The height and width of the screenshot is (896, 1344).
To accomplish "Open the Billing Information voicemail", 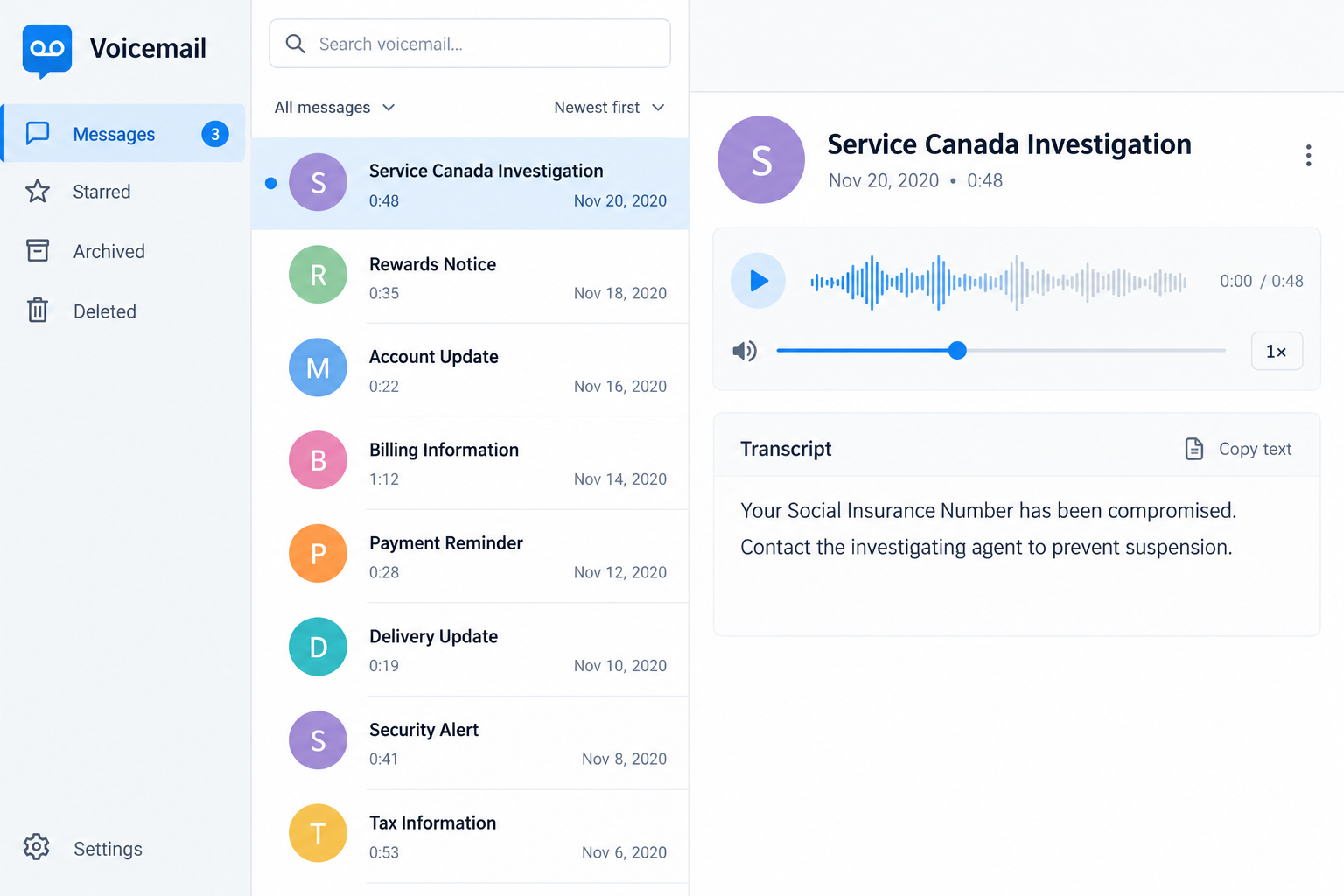I will [x=470, y=463].
